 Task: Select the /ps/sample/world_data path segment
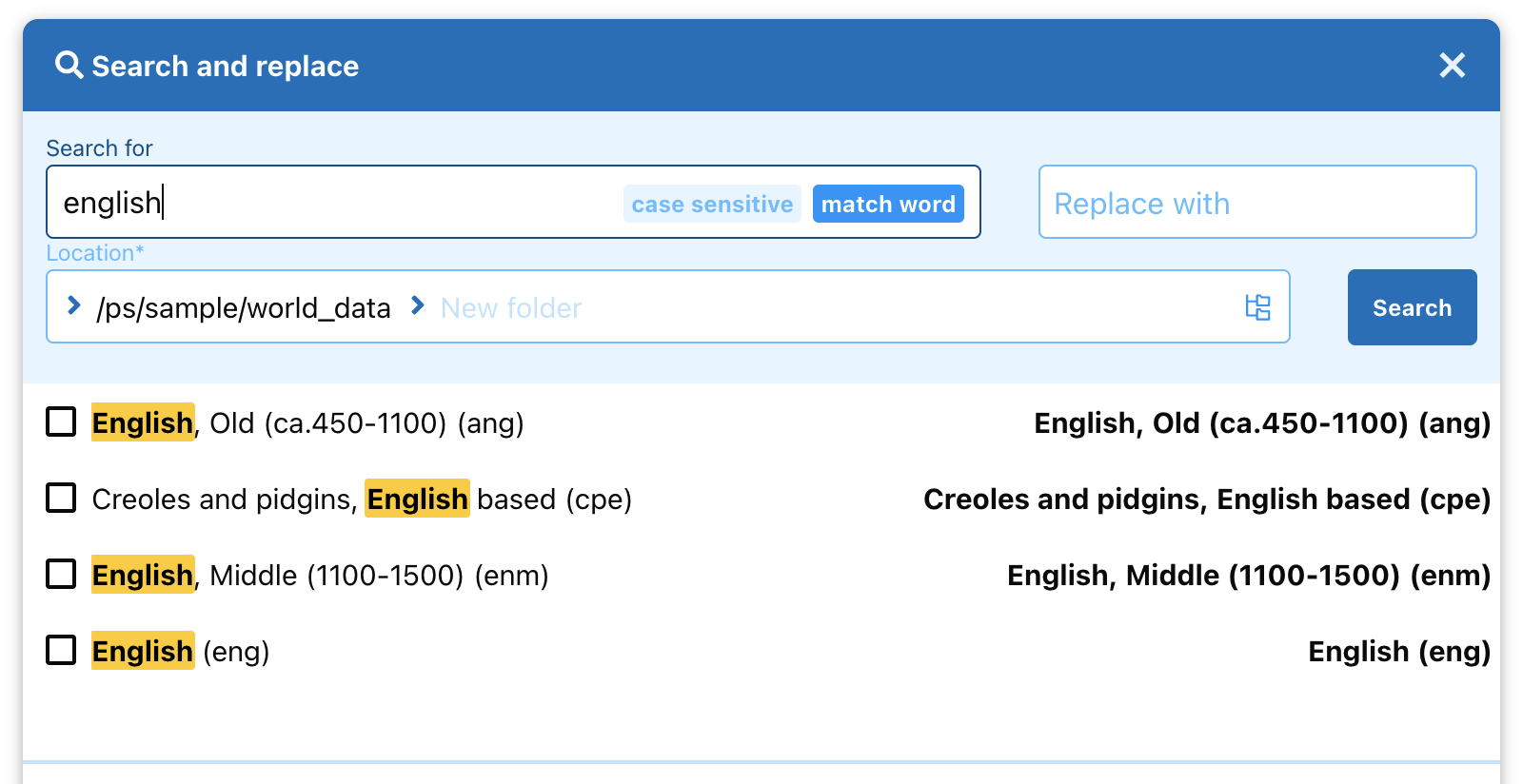(x=244, y=308)
